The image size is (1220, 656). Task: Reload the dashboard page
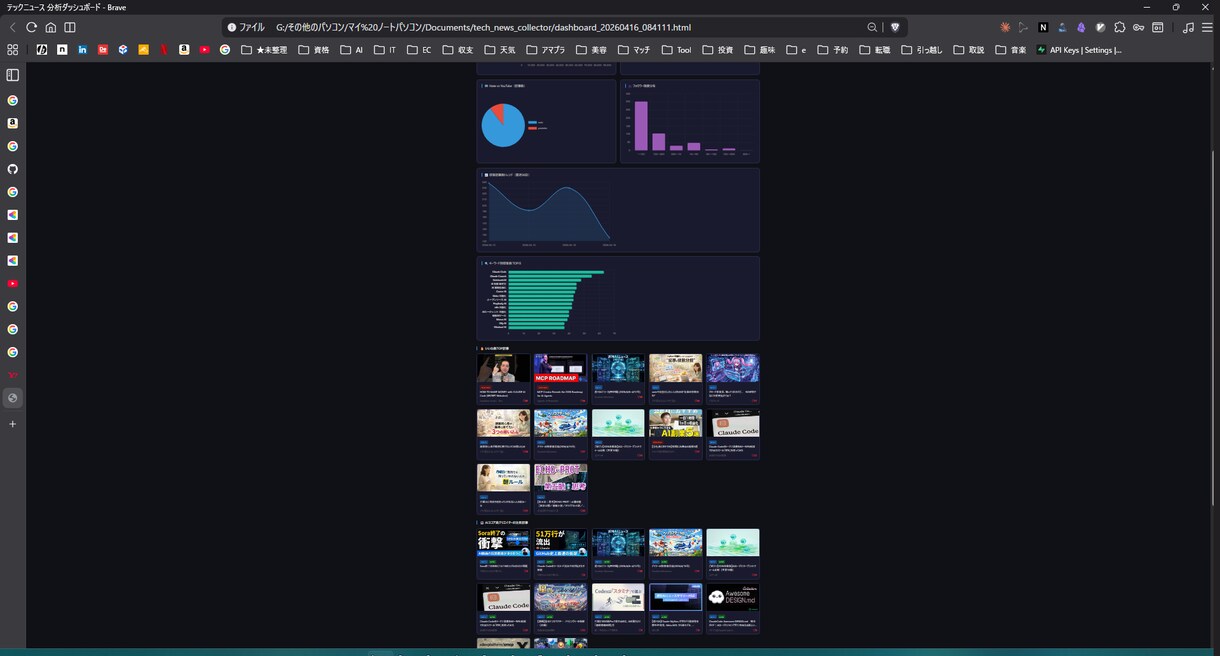coord(31,27)
